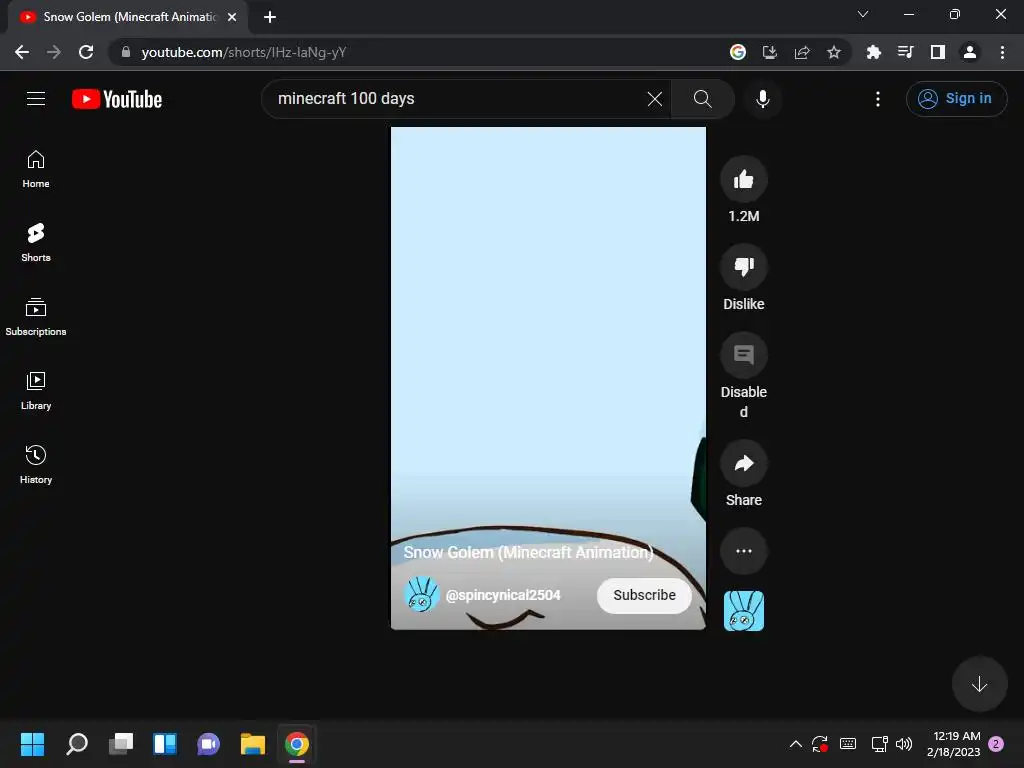Click the Google icon in address bar
The height and width of the screenshot is (768, 1024).
pos(737,52)
